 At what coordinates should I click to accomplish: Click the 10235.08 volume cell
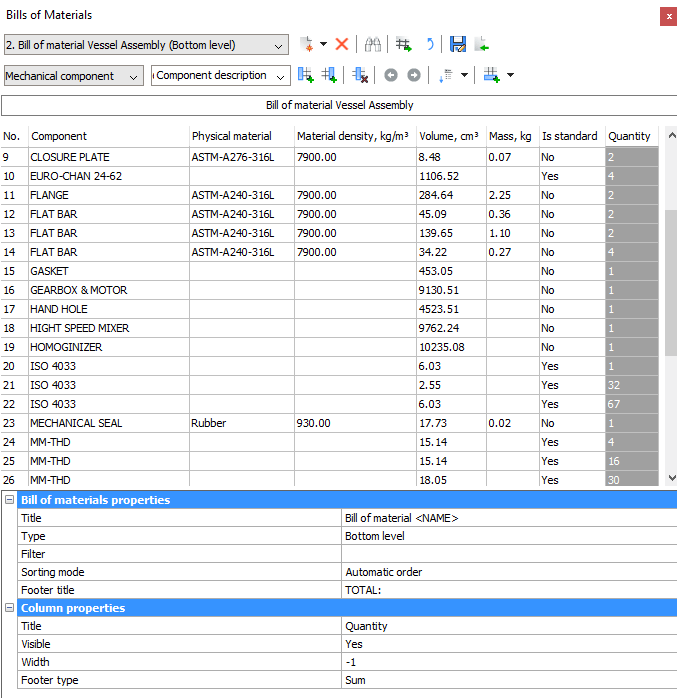pos(451,347)
